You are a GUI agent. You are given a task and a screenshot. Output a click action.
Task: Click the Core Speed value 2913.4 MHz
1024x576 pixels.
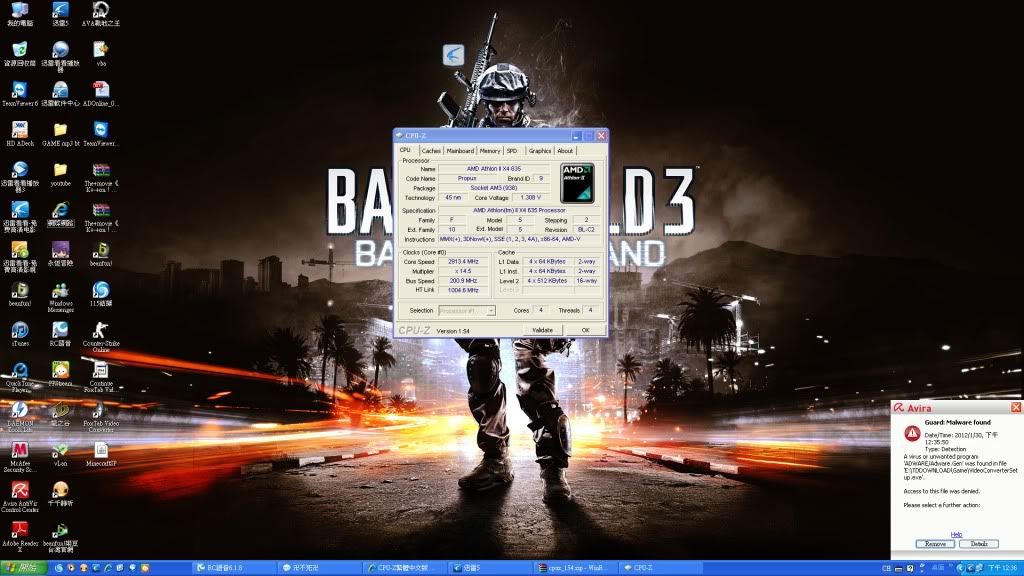point(463,261)
